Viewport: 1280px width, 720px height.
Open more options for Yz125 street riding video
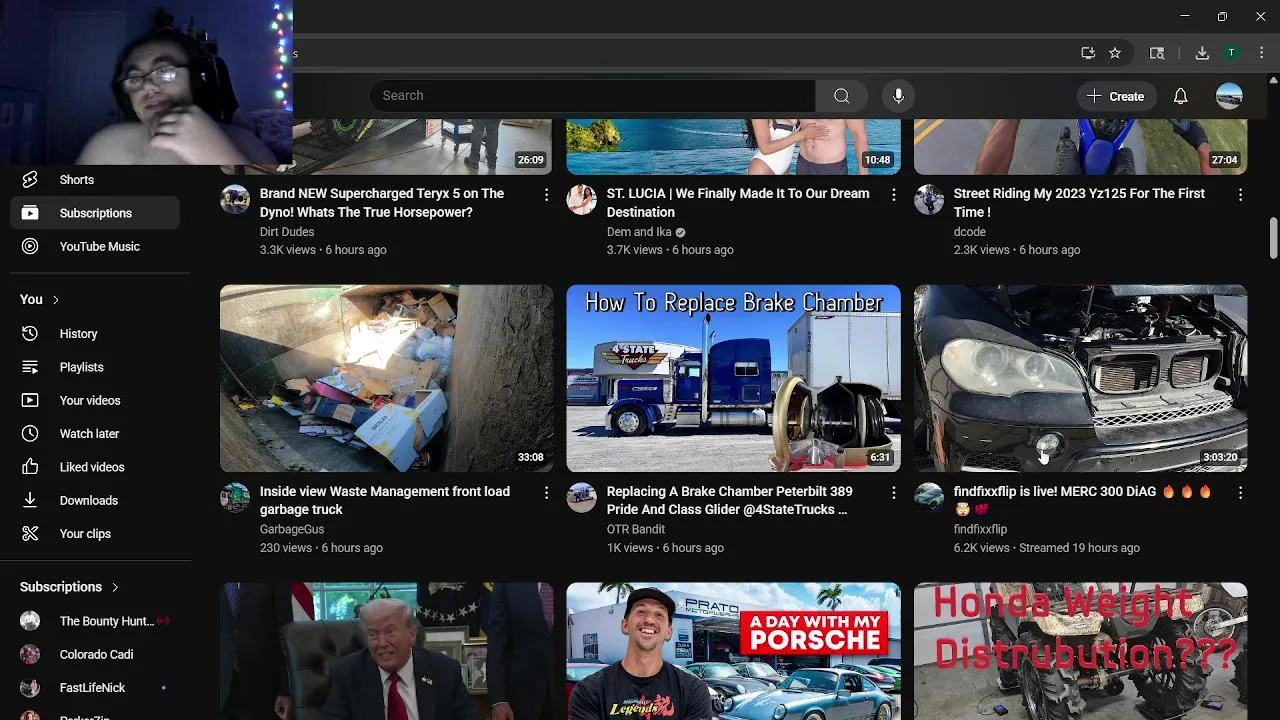pyautogui.click(x=1240, y=195)
